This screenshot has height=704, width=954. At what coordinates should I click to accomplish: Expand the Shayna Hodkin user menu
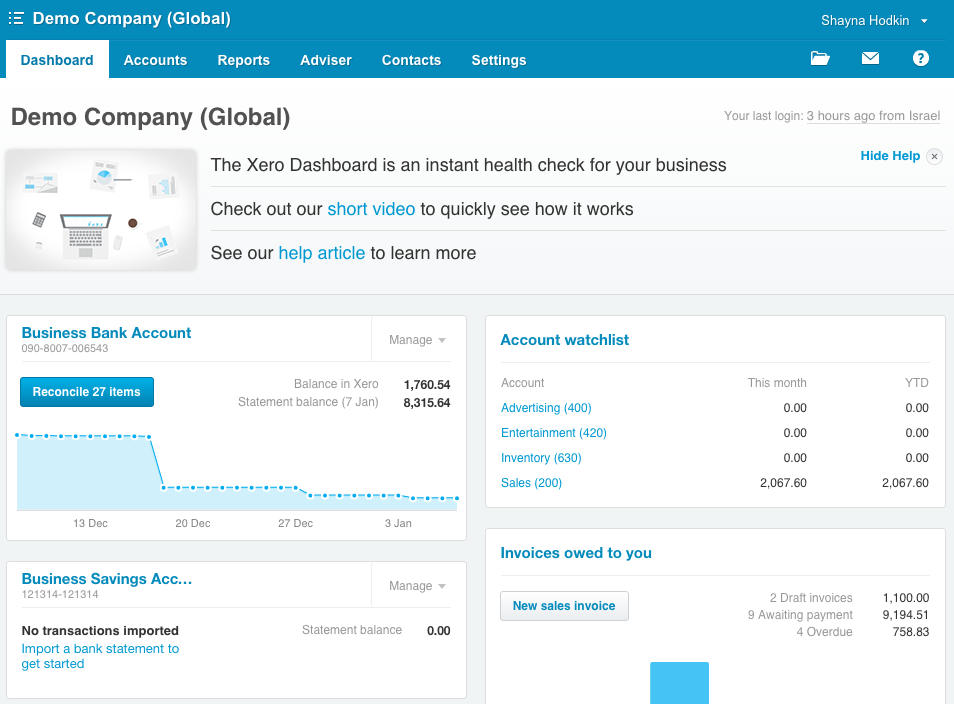(874, 21)
